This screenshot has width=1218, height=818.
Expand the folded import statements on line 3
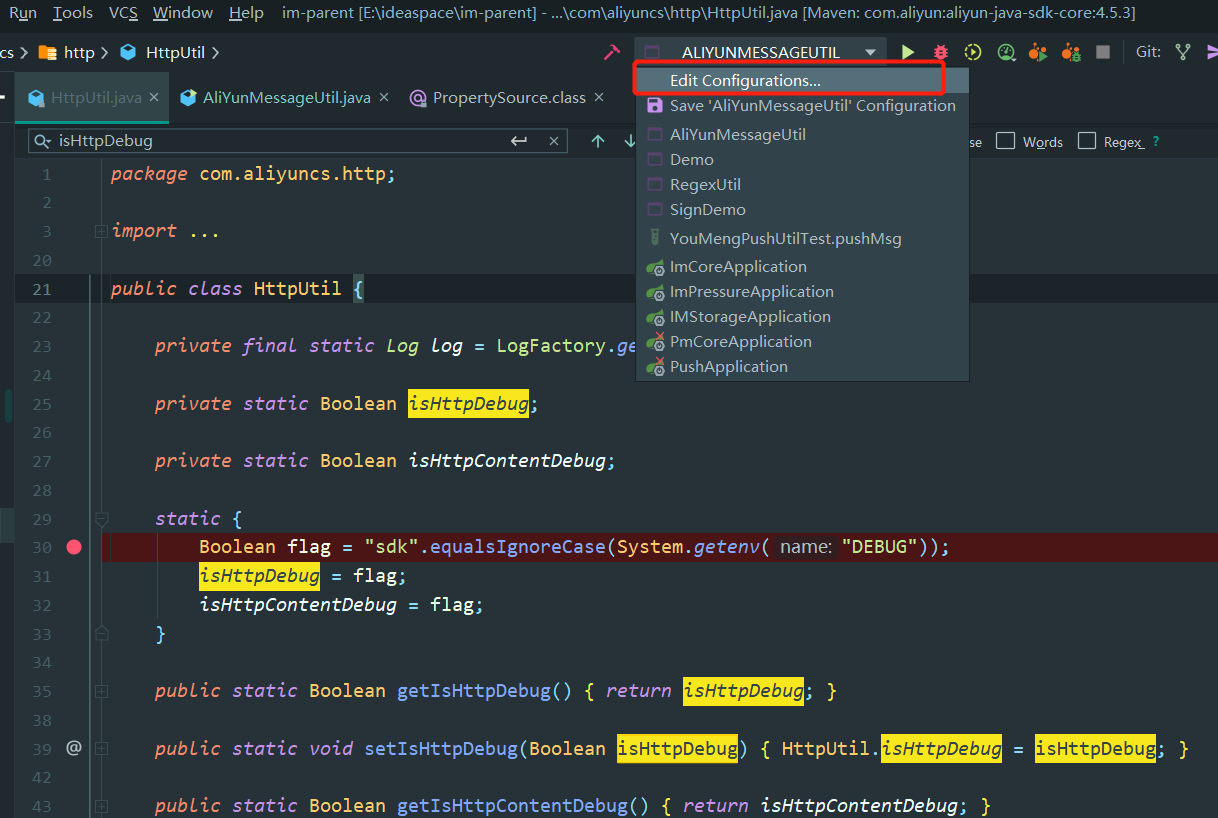point(100,230)
